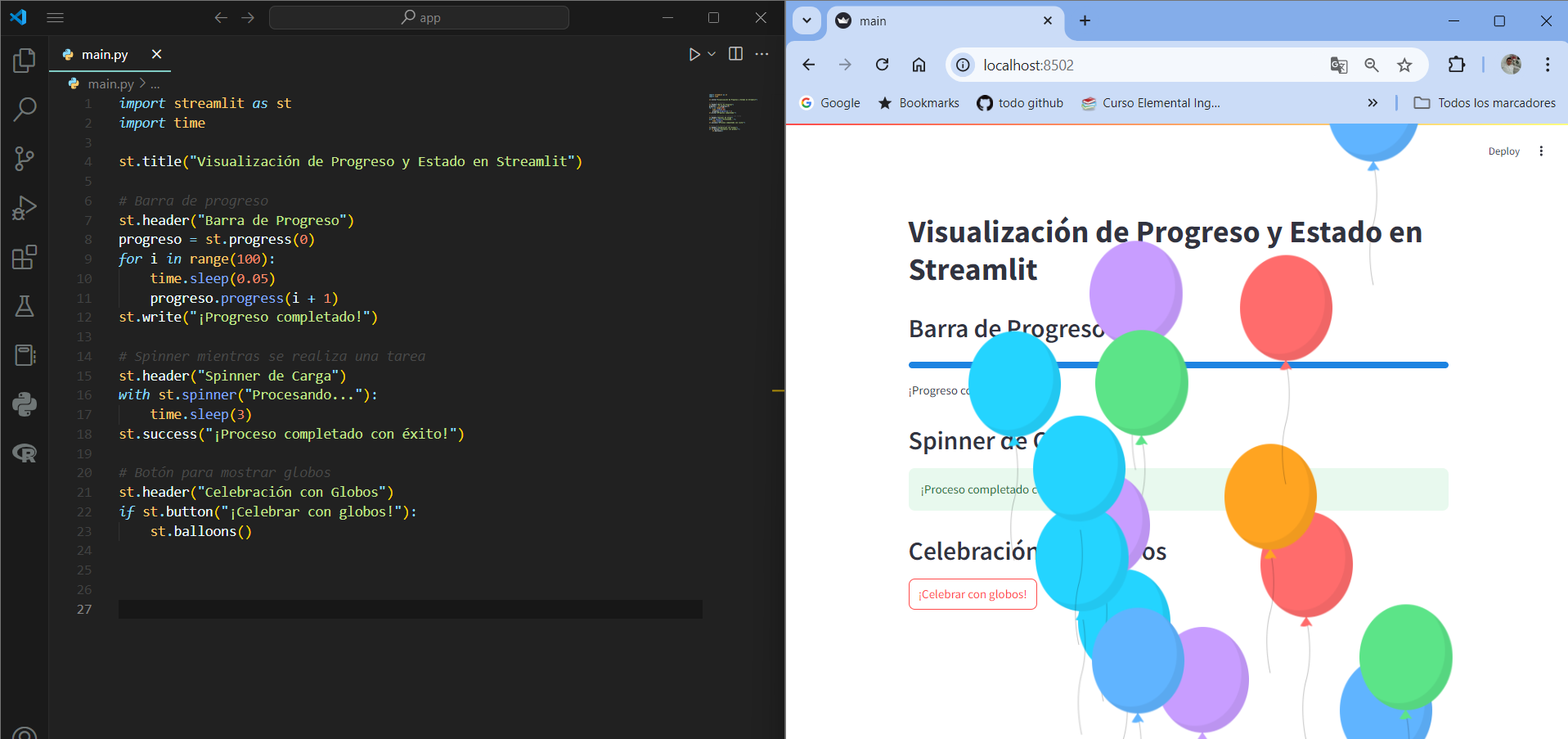The image size is (1568, 739).
Task: Open the Testing flask view
Action: click(25, 306)
